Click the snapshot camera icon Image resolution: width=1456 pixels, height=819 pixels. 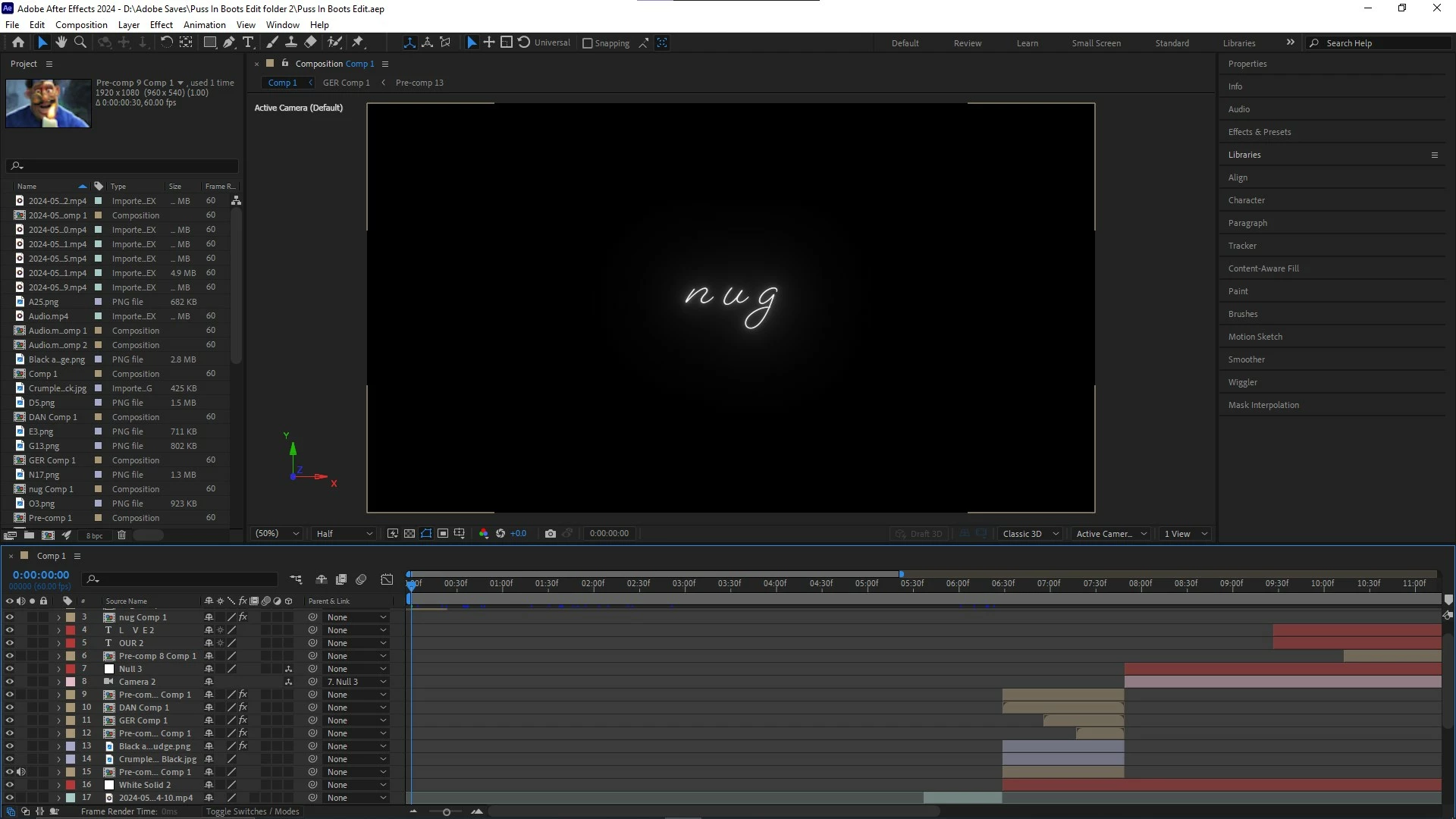(551, 533)
